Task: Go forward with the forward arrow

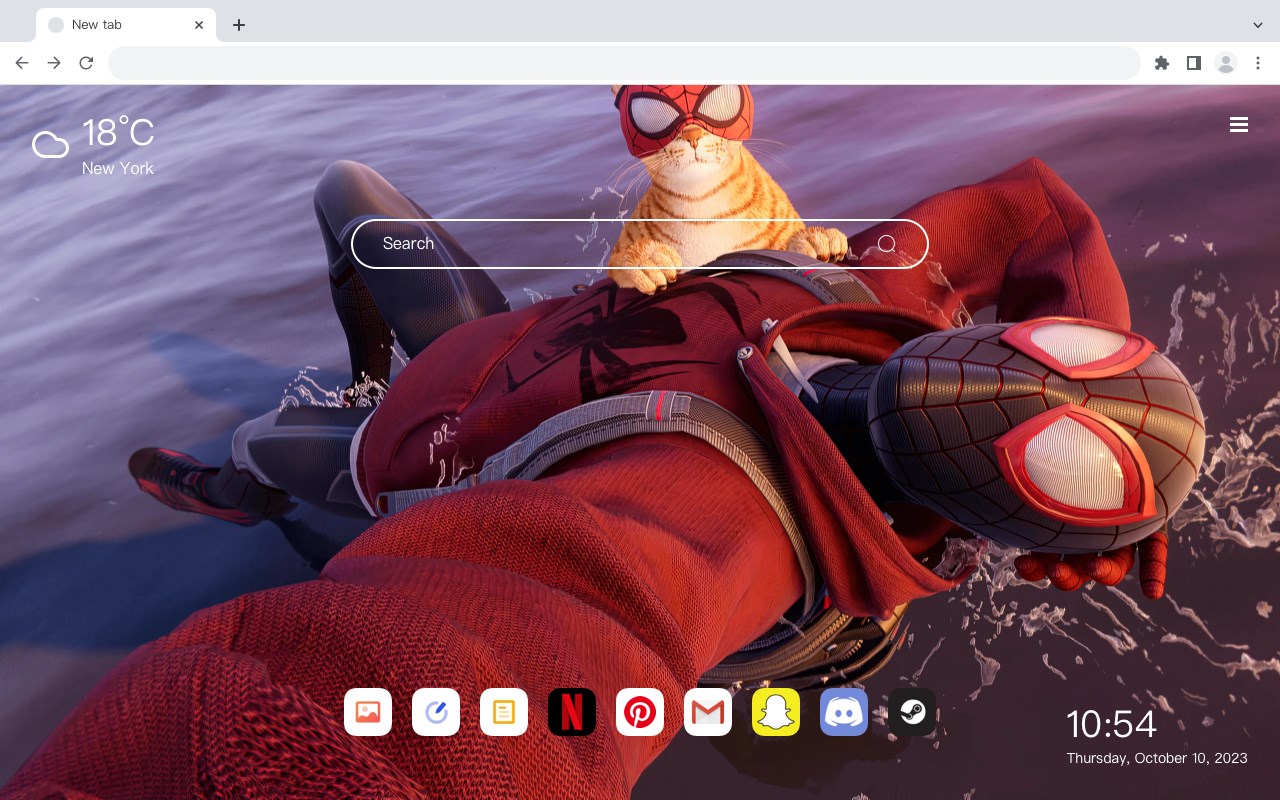Action: (54, 63)
